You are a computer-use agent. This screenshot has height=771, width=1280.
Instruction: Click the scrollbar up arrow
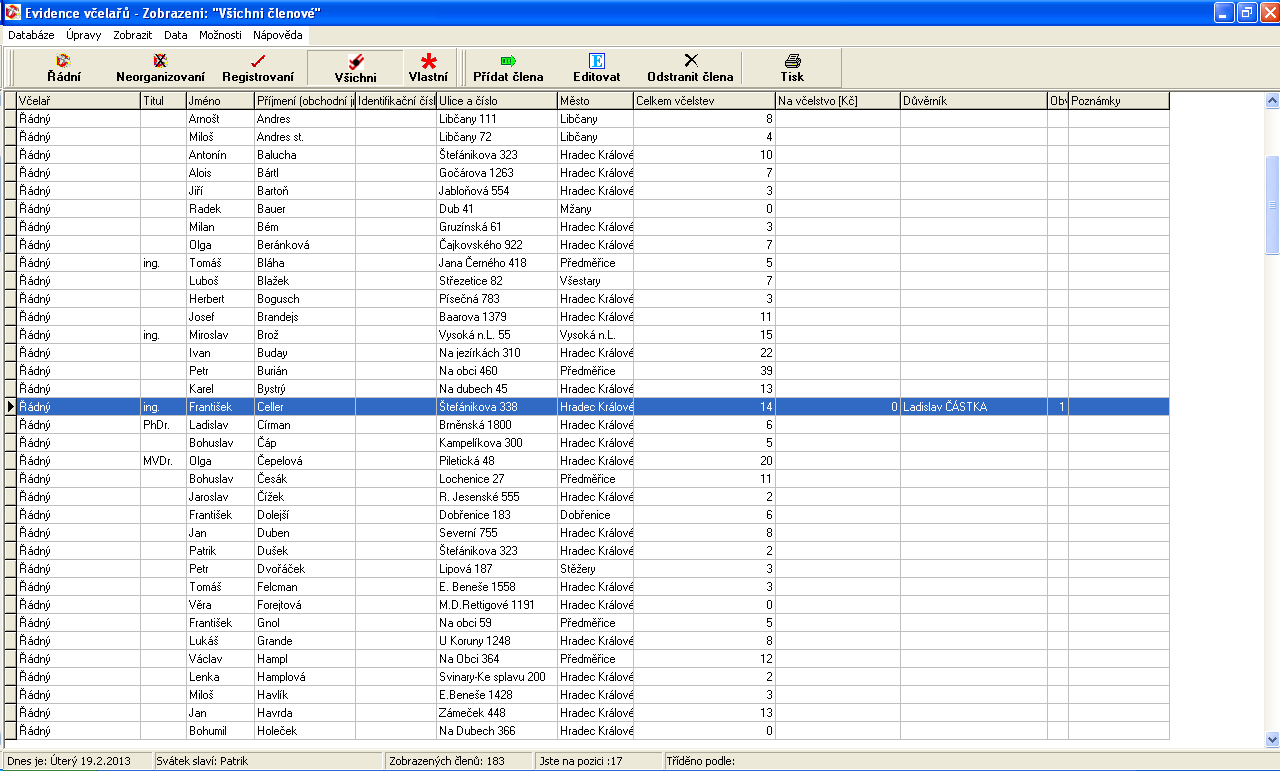tap(1272, 101)
